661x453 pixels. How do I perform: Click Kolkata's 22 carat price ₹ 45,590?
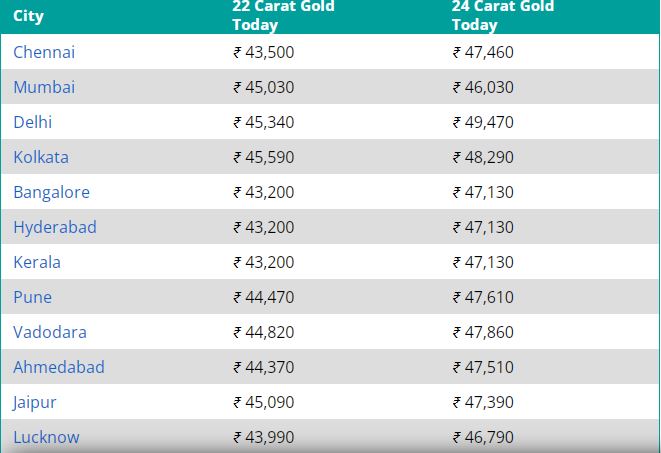[x=263, y=157]
